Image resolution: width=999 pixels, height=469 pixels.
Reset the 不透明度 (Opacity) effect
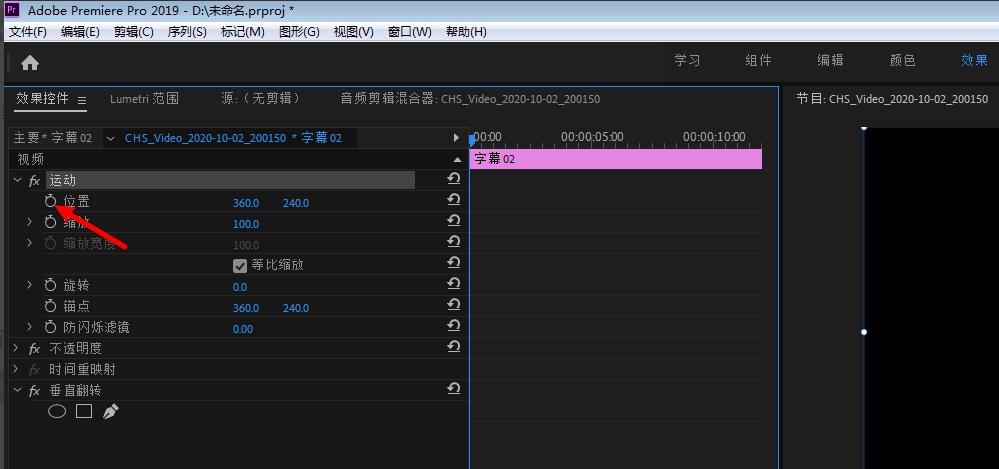pyautogui.click(x=454, y=347)
